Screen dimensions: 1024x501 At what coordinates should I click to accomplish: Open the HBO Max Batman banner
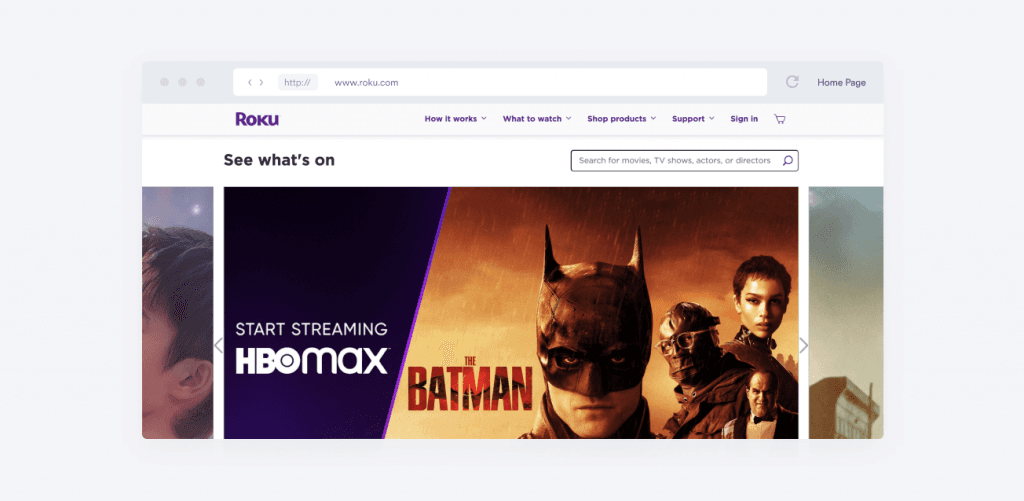[511, 313]
